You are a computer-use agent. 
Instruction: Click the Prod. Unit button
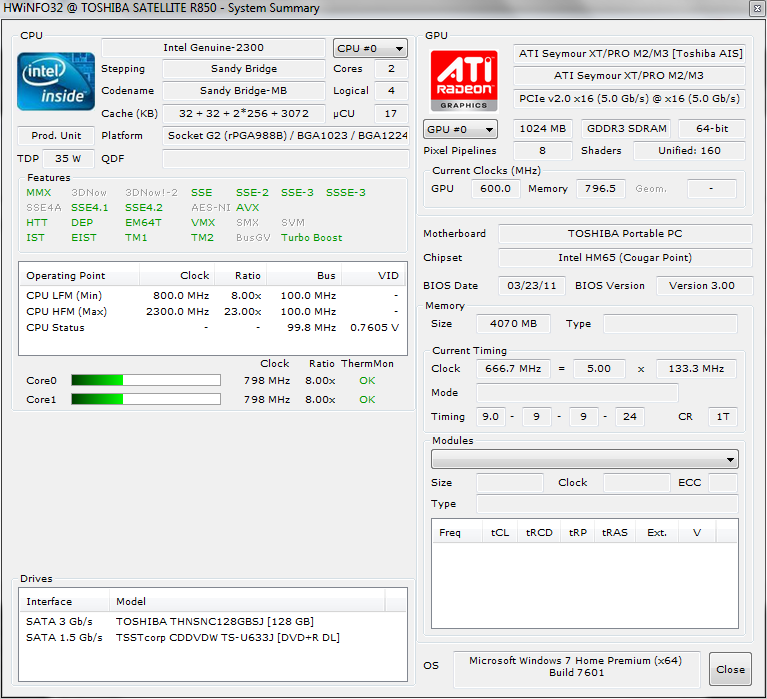56,135
